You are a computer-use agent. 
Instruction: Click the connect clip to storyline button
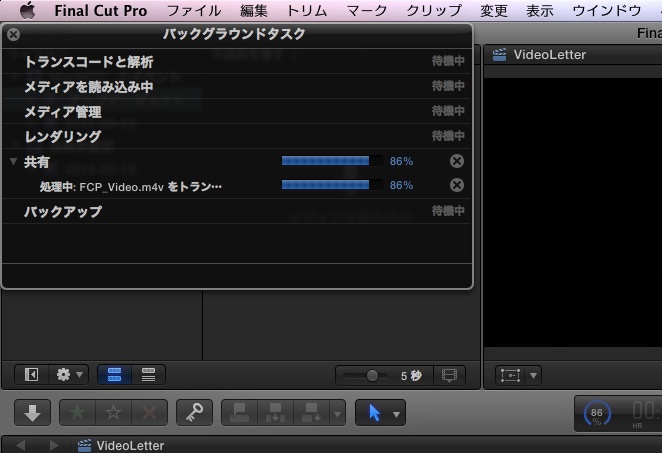tap(239, 412)
